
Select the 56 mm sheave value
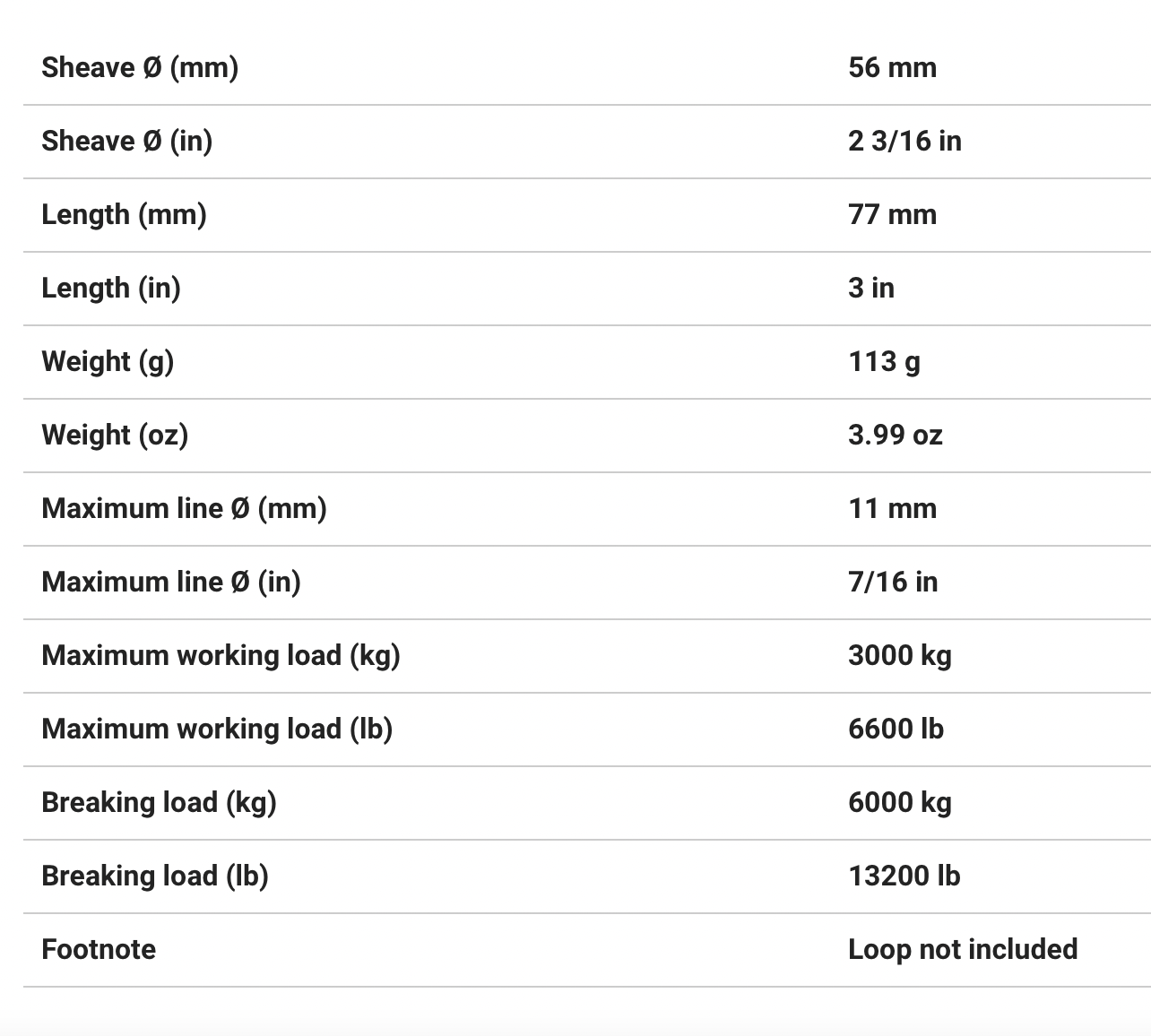(x=892, y=67)
